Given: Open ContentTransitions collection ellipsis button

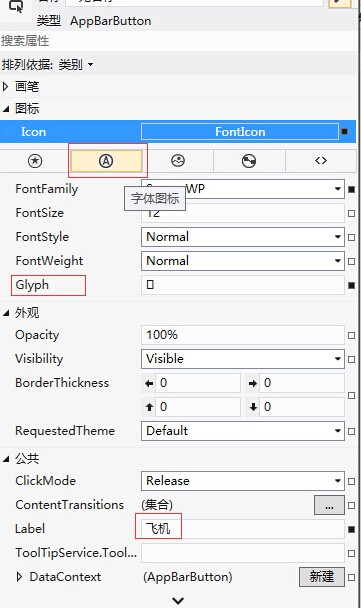Looking at the screenshot, I should [329, 505].
